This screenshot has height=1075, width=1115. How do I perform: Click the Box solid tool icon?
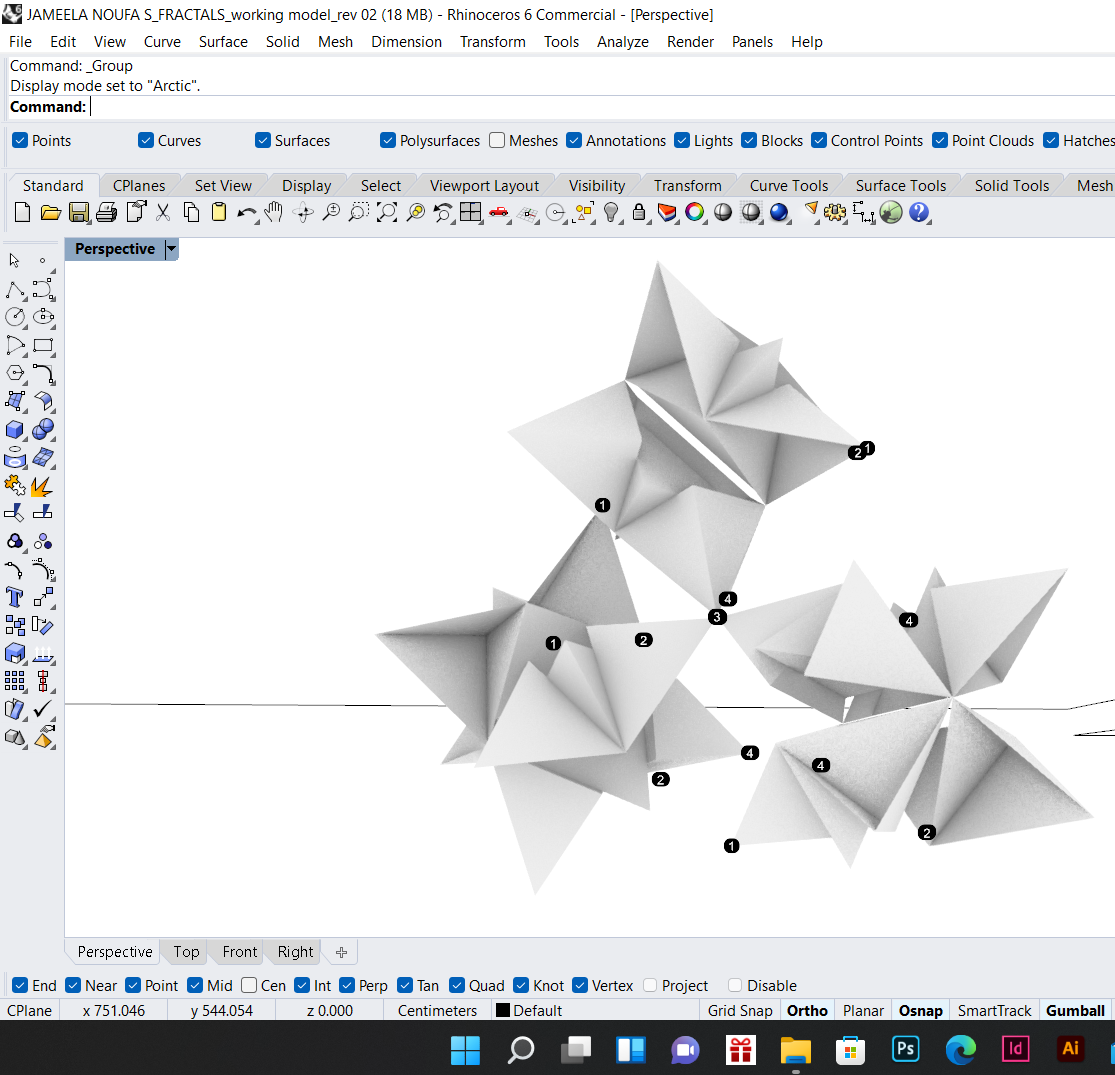coord(15,430)
